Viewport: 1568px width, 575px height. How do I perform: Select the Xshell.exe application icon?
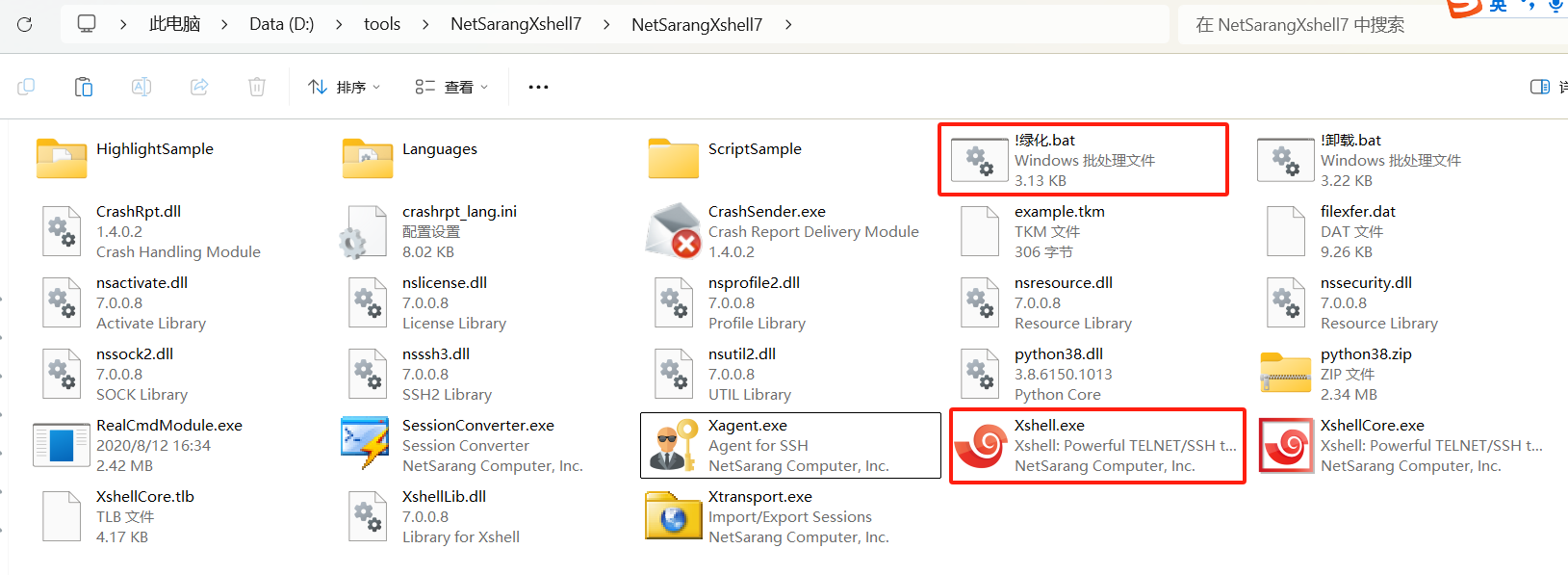click(981, 445)
